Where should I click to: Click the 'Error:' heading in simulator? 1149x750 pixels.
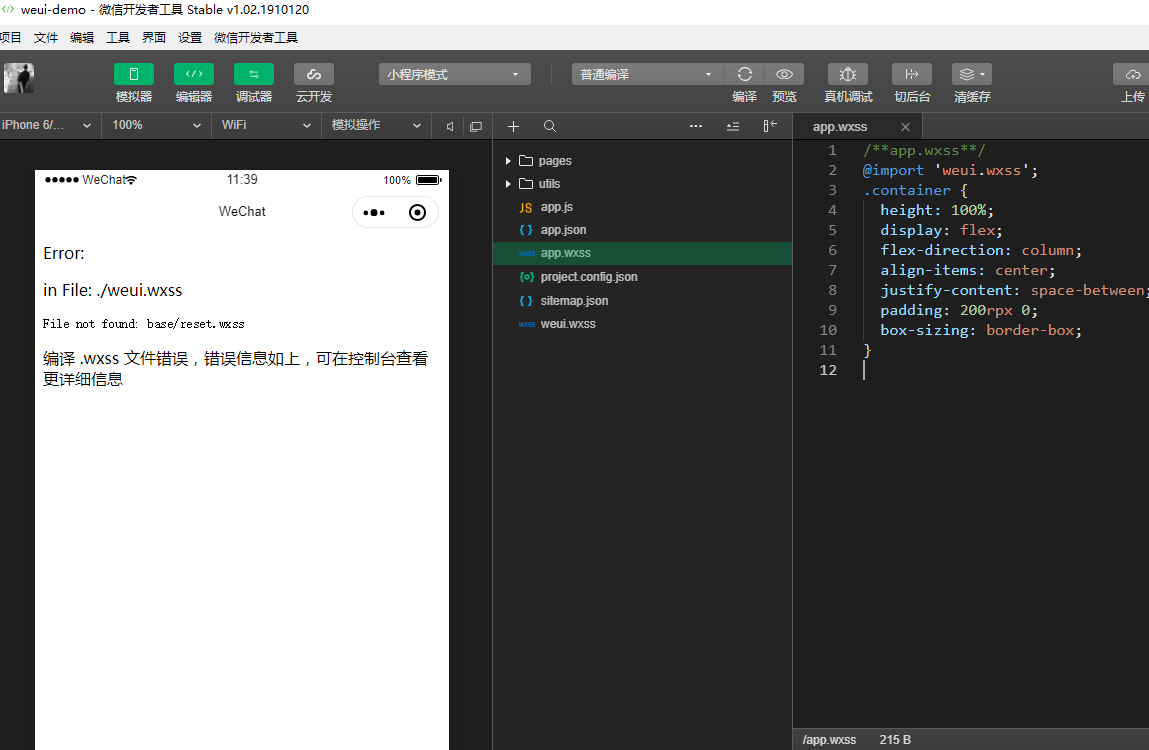click(x=64, y=254)
